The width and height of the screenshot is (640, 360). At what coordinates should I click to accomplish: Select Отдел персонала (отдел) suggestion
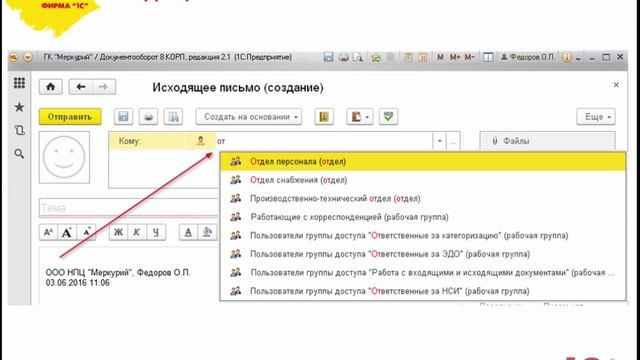coord(422,162)
